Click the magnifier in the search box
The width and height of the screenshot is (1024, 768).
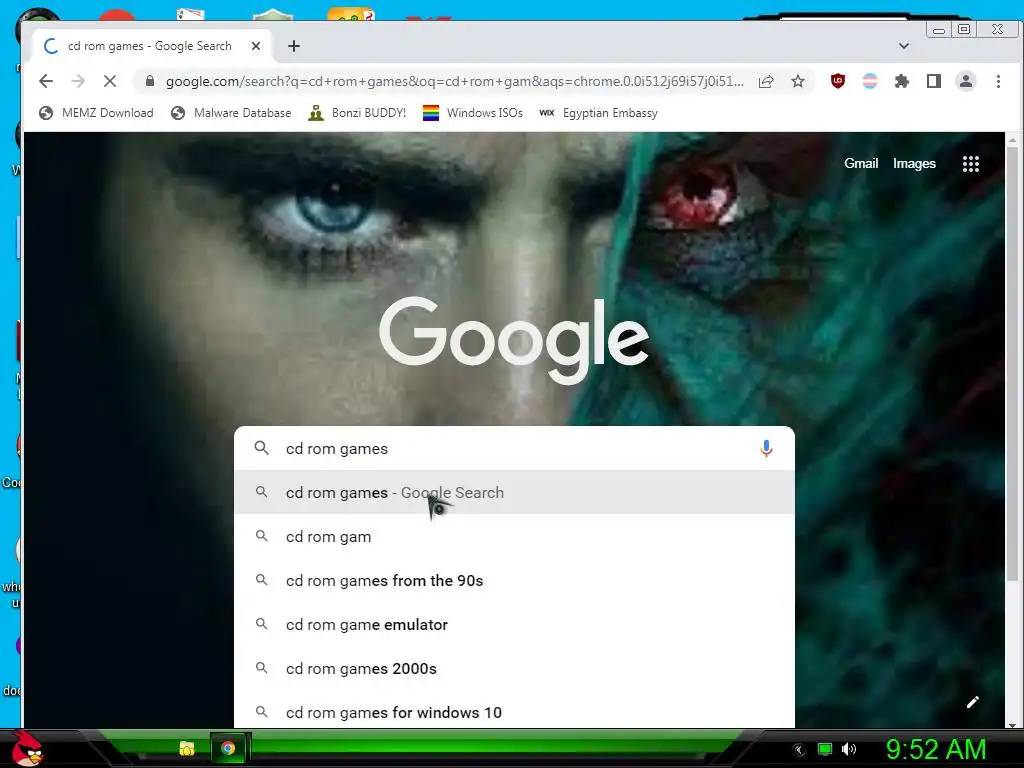pyautogui.click(x=261, y=448)
